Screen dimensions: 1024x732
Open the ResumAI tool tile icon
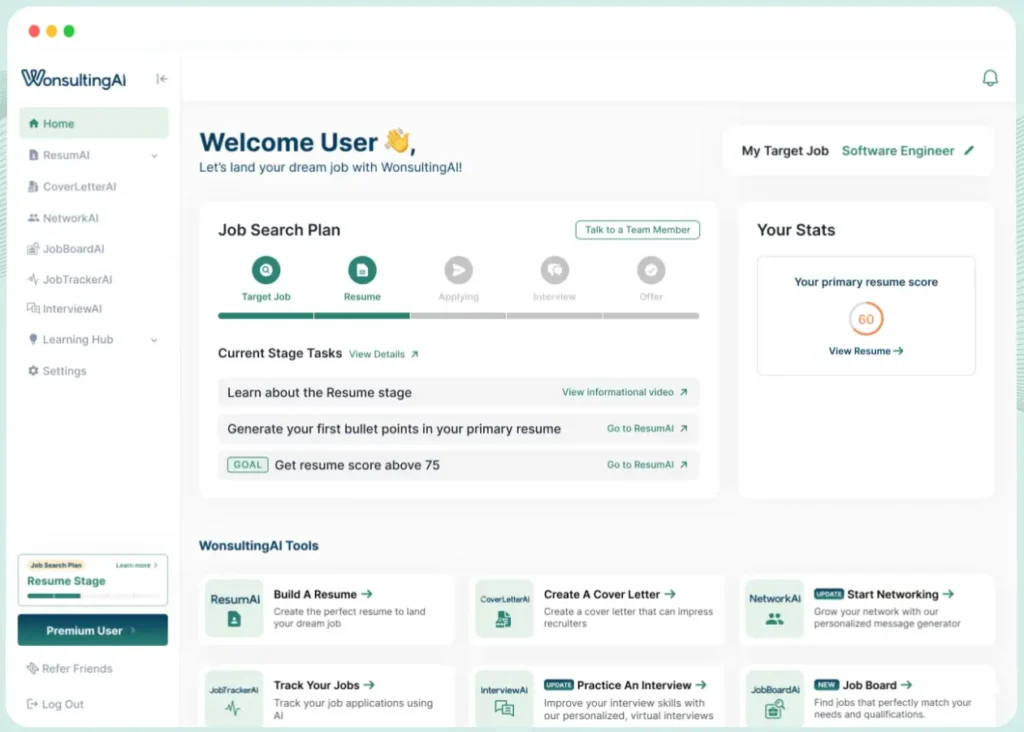point(234,609)
